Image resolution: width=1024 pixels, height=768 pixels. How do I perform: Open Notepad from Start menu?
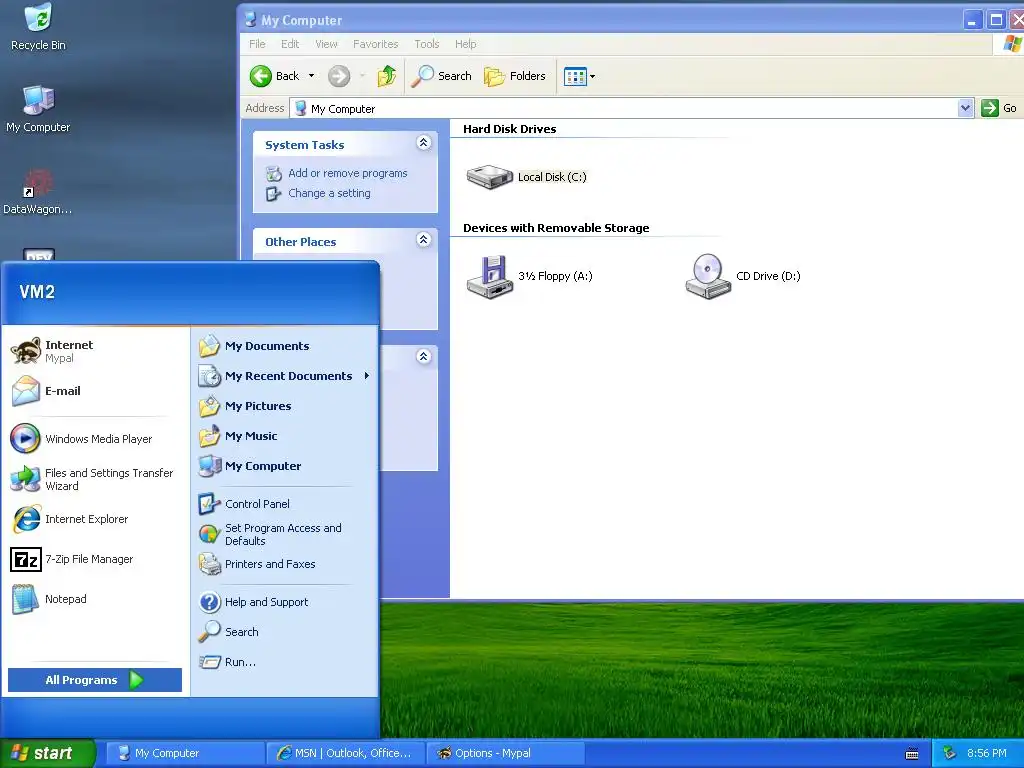(x=95, y=600)
